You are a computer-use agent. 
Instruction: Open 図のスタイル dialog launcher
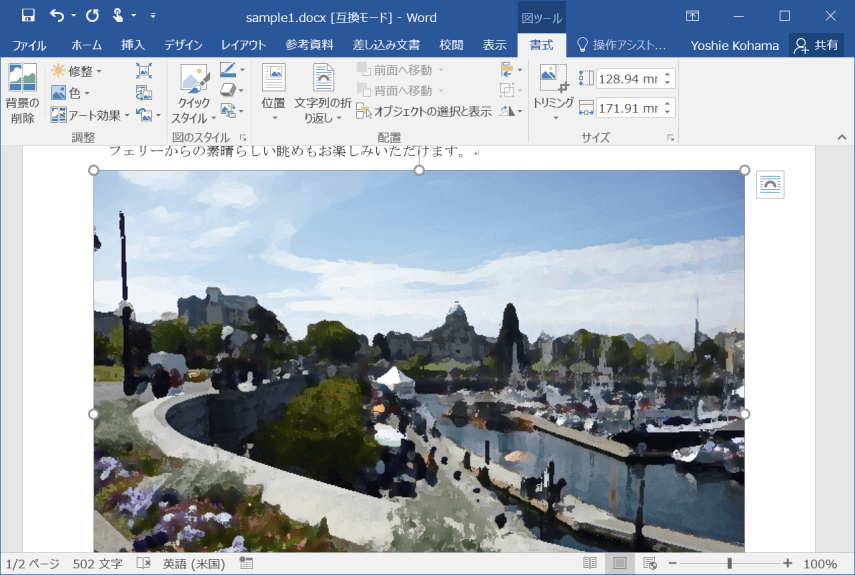click(x=243, y=137)
